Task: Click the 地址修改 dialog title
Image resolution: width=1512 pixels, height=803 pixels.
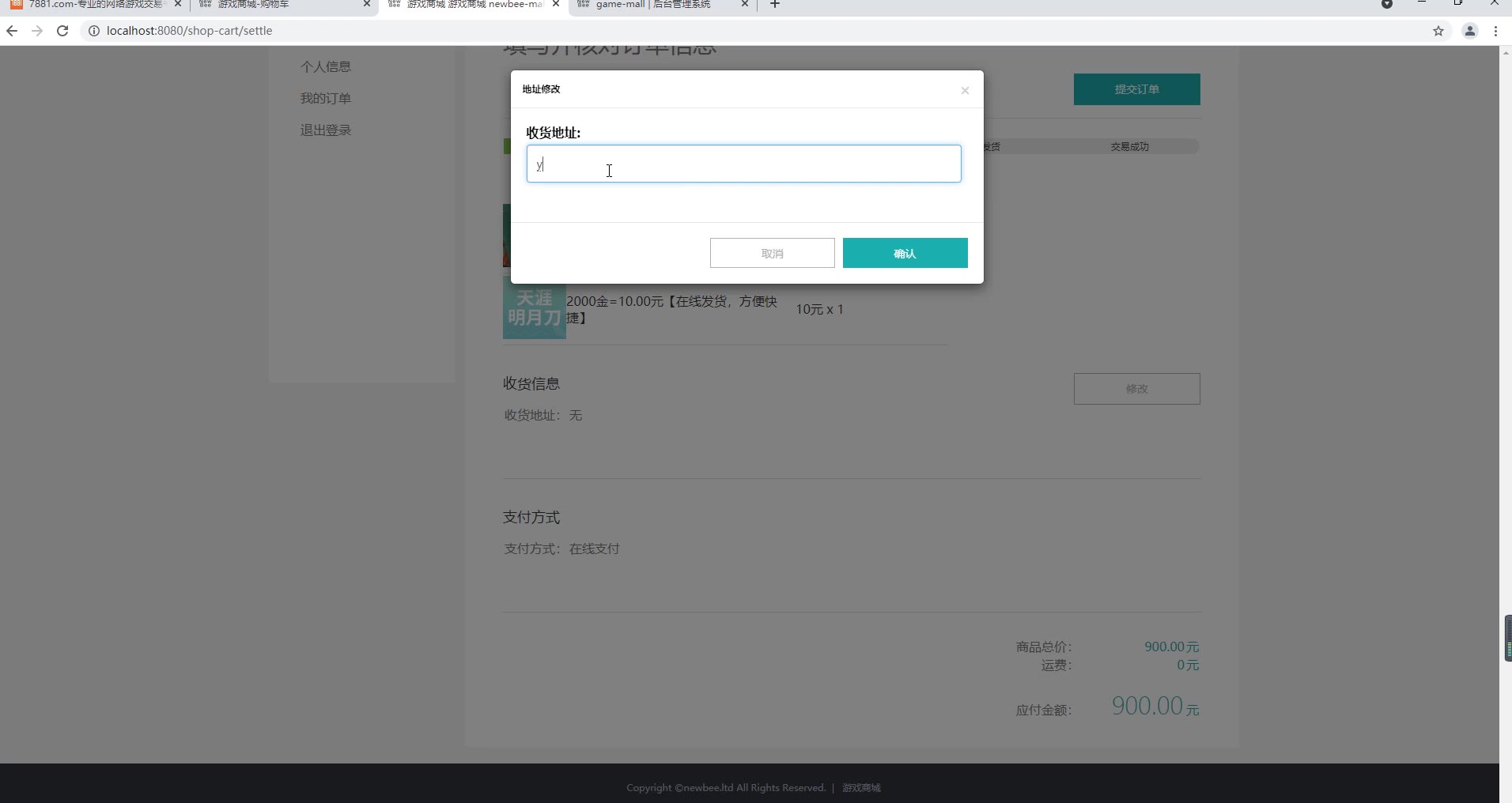Action: tap(542, 89)
